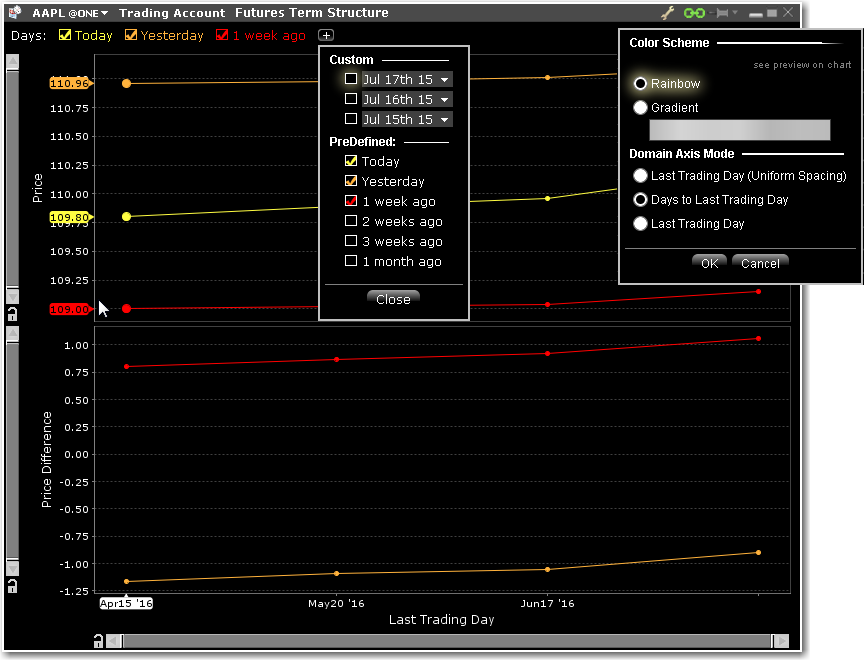Click the Price scrollbar down arrow
The width and height of the screenshot is (864, 660).
coord(12,296)
